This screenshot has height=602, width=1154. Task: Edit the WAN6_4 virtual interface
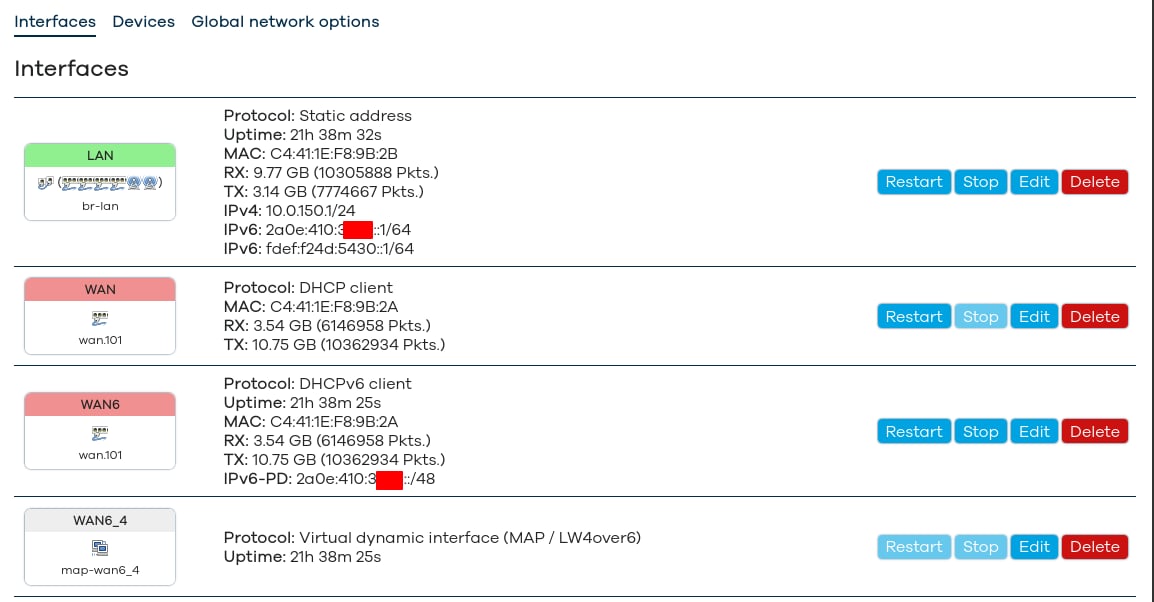pyautogui.click(x=1033, y=547)
